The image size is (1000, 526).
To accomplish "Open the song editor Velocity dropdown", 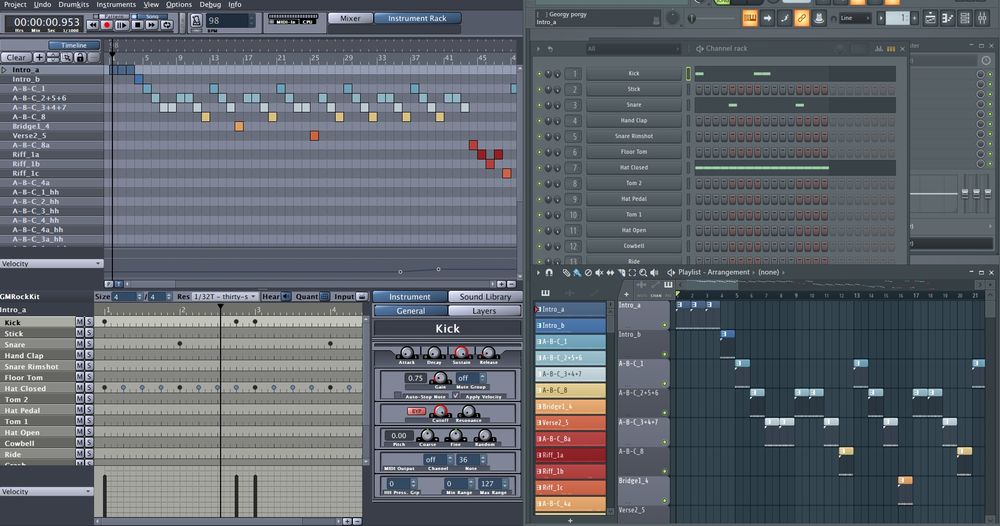I will [x=52, y=263].
